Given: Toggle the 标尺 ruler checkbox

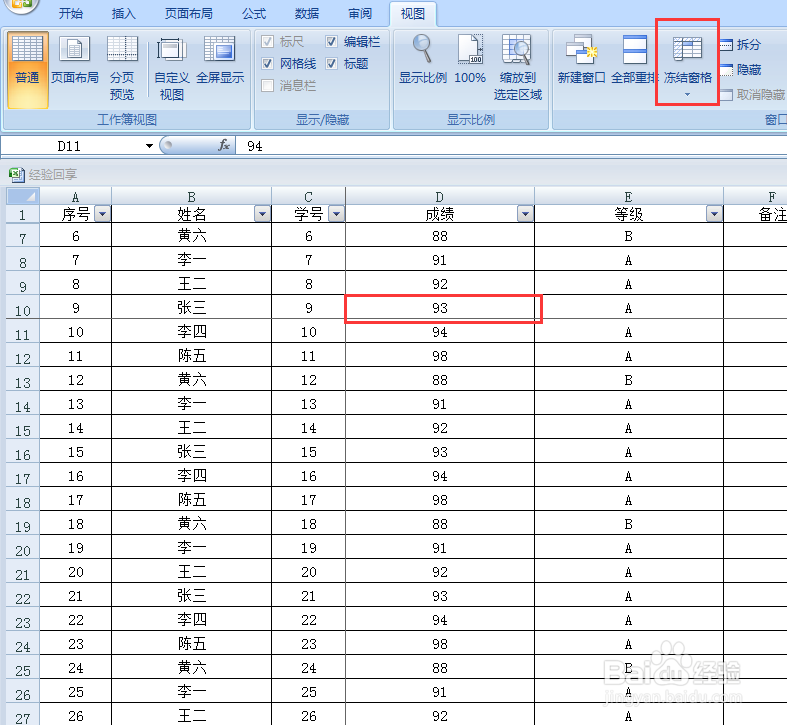Looking at the screenshot, I should point(268,41).
